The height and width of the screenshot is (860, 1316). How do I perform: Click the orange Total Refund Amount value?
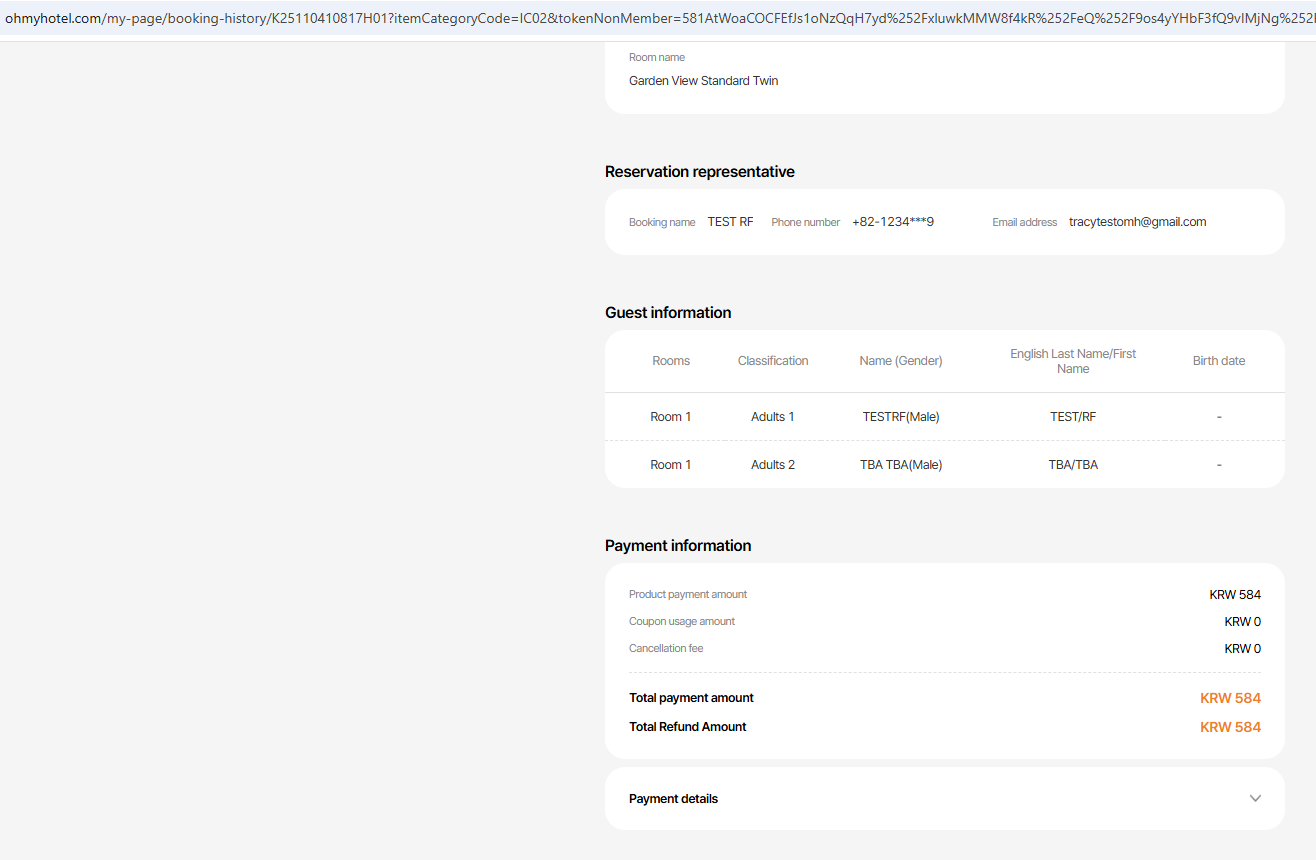(1230, 727)
